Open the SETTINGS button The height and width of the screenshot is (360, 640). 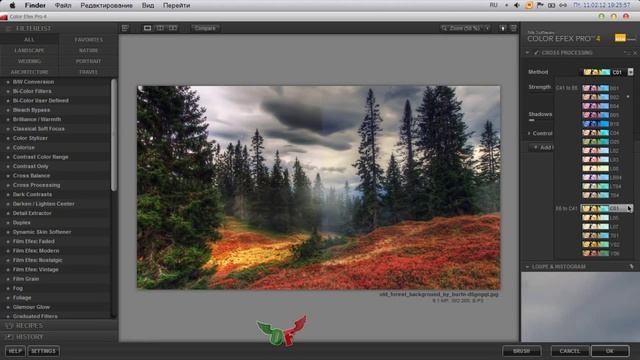43,351
